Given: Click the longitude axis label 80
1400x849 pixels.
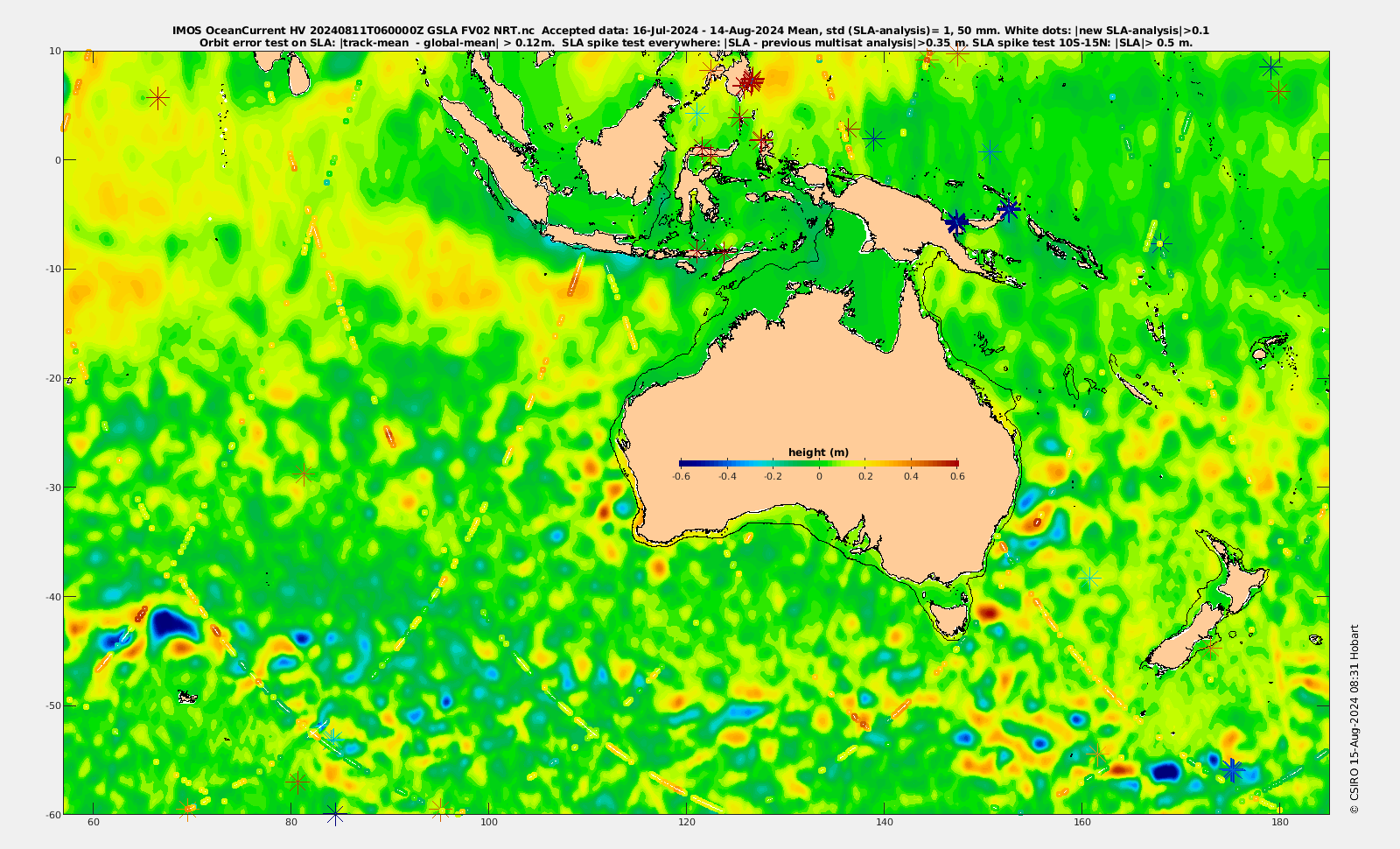Looking at the screenshot, I should tap(291, 822).
